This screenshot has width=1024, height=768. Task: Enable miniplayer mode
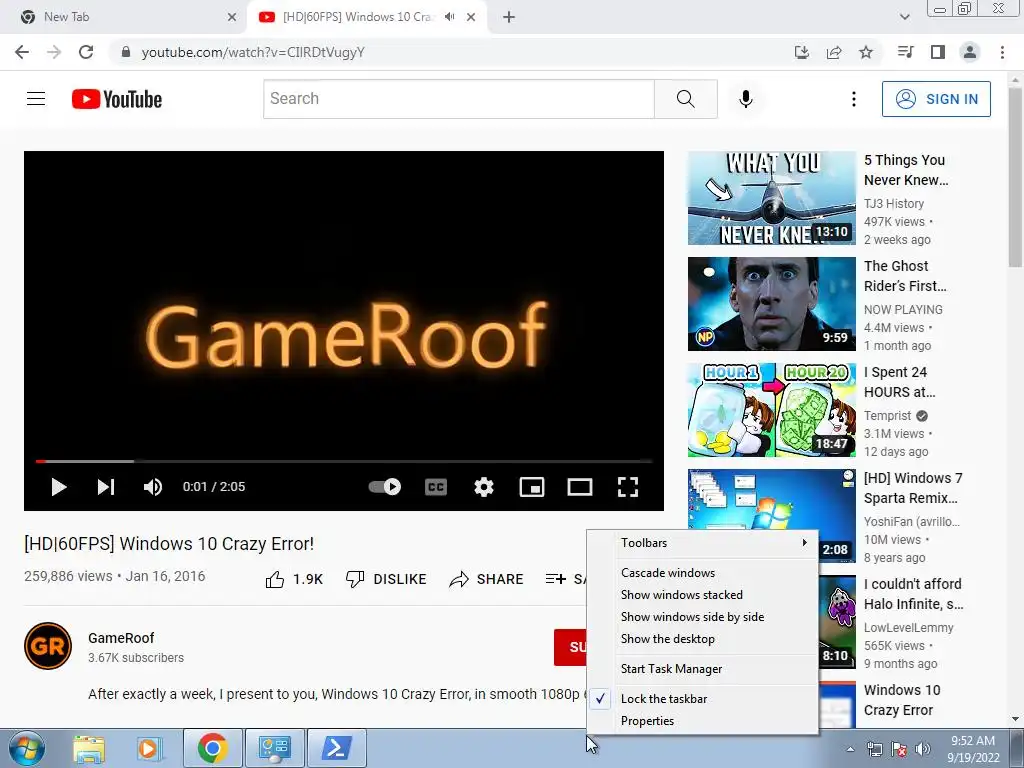532,487
